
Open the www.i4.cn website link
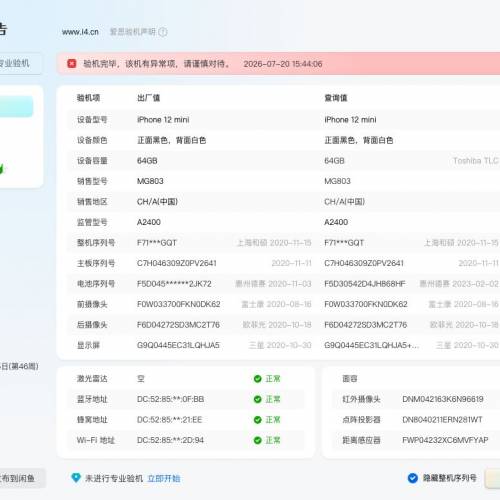click(80, 32)
